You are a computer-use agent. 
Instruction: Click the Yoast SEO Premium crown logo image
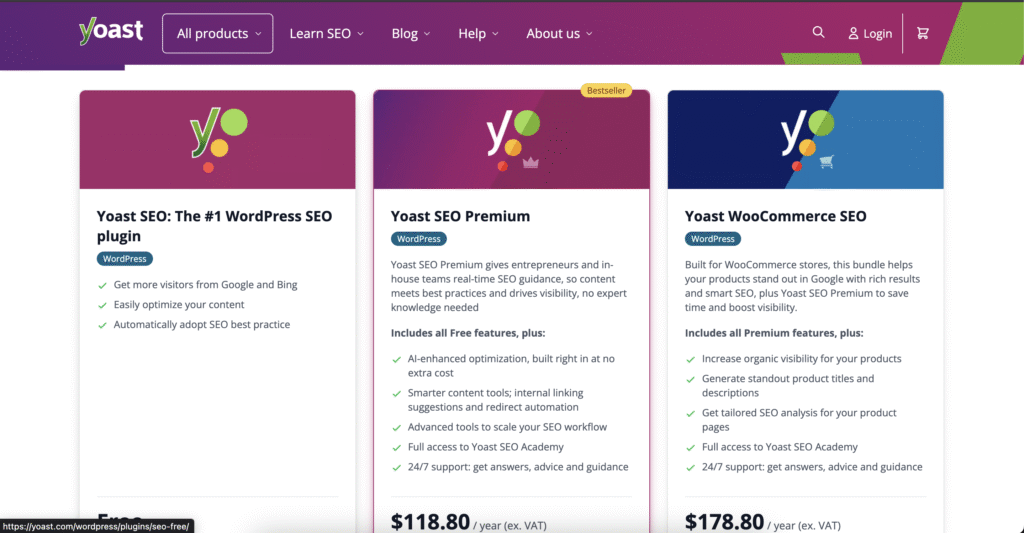tap(511, 140)
